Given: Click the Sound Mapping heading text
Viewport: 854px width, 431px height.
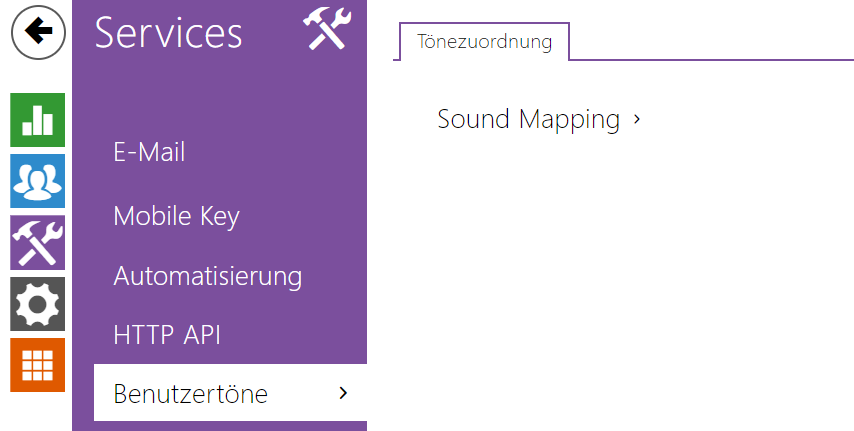Looking at the screenshot, I should (x=529, y=119).
